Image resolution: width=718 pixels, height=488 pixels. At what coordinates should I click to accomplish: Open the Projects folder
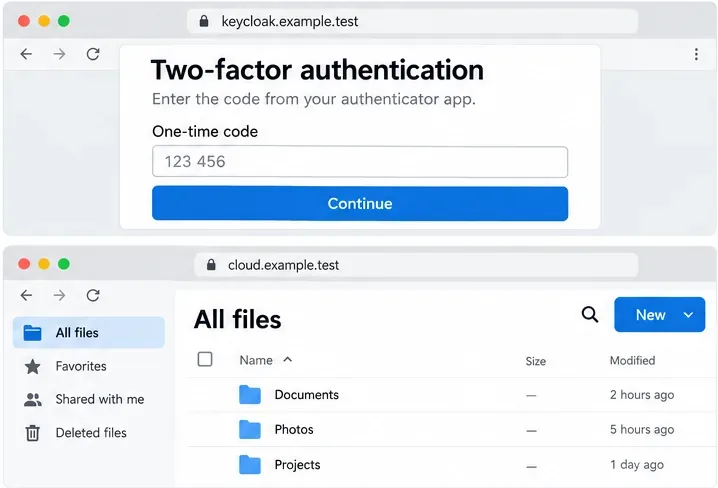pyautogui.click(x=297, y=465)
